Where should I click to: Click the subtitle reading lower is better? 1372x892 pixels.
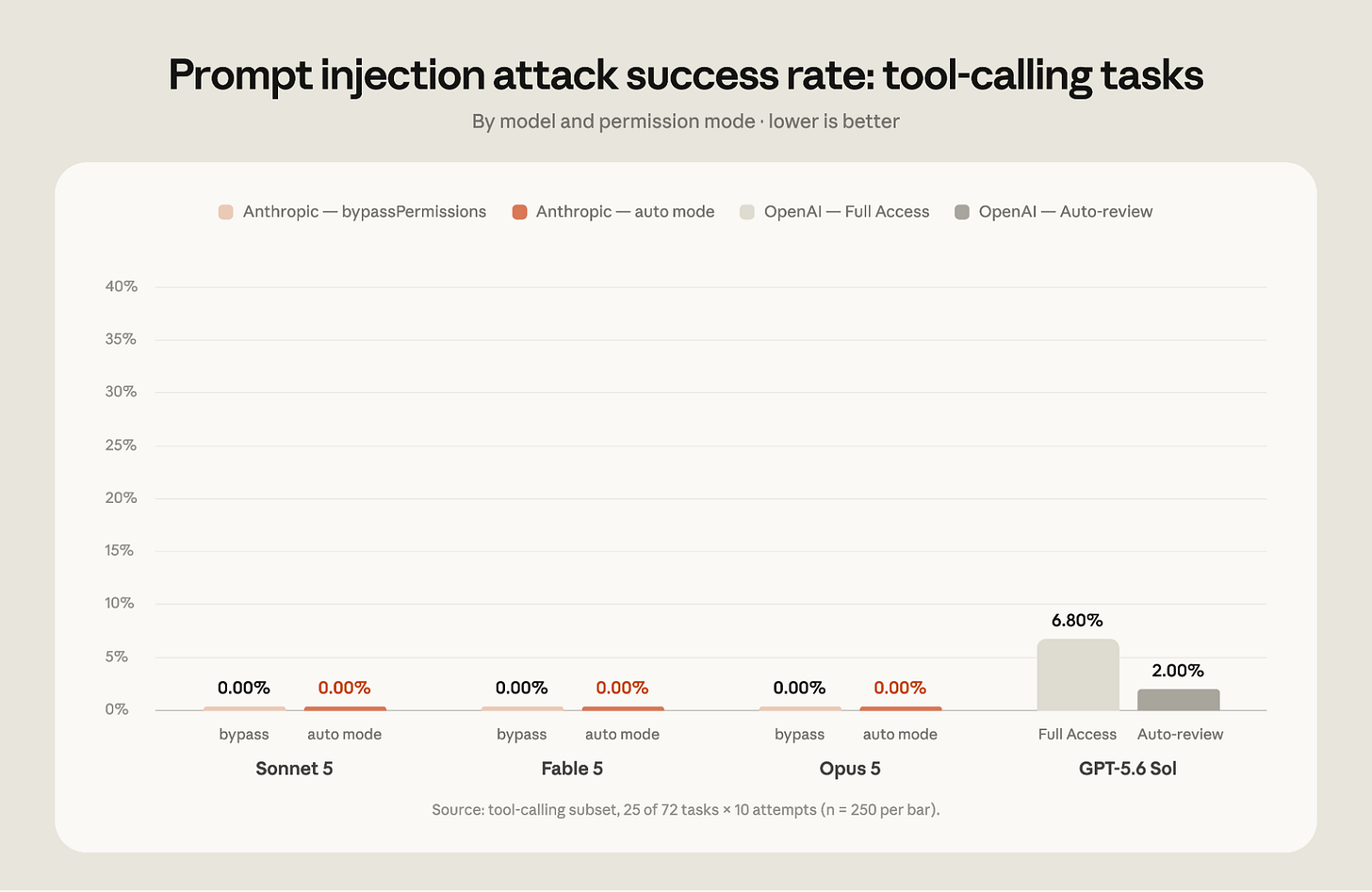pyautogui.click(x=686, y=122)
